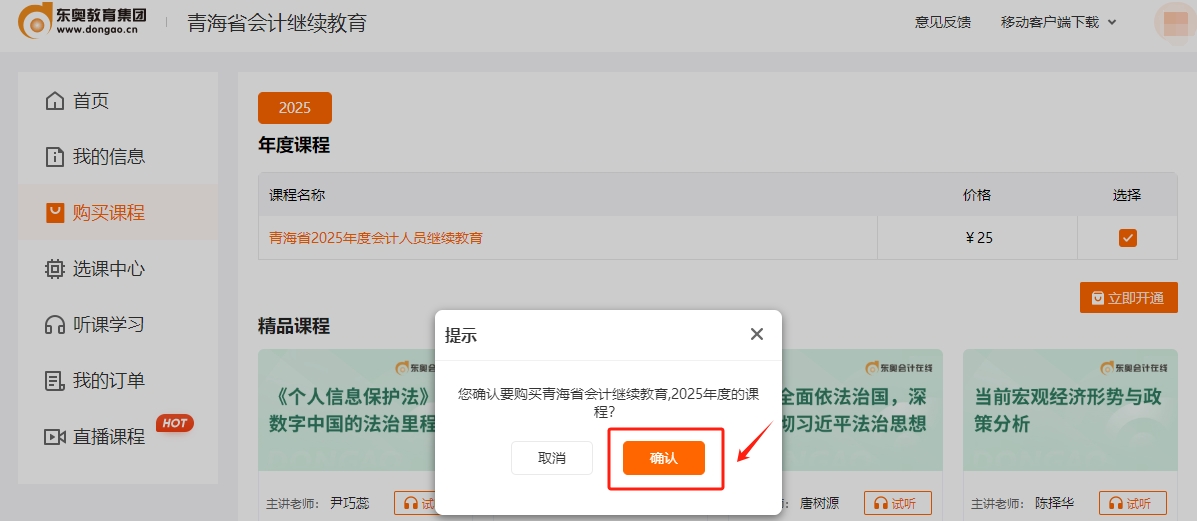Select the 2025 year tab
The image size is (1197, 521).
295,108
